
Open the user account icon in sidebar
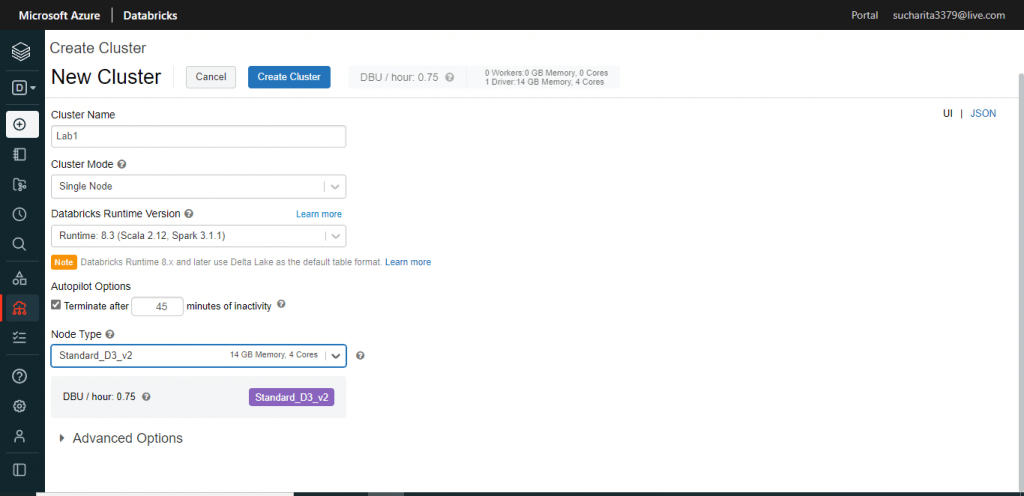click(20, 436)
